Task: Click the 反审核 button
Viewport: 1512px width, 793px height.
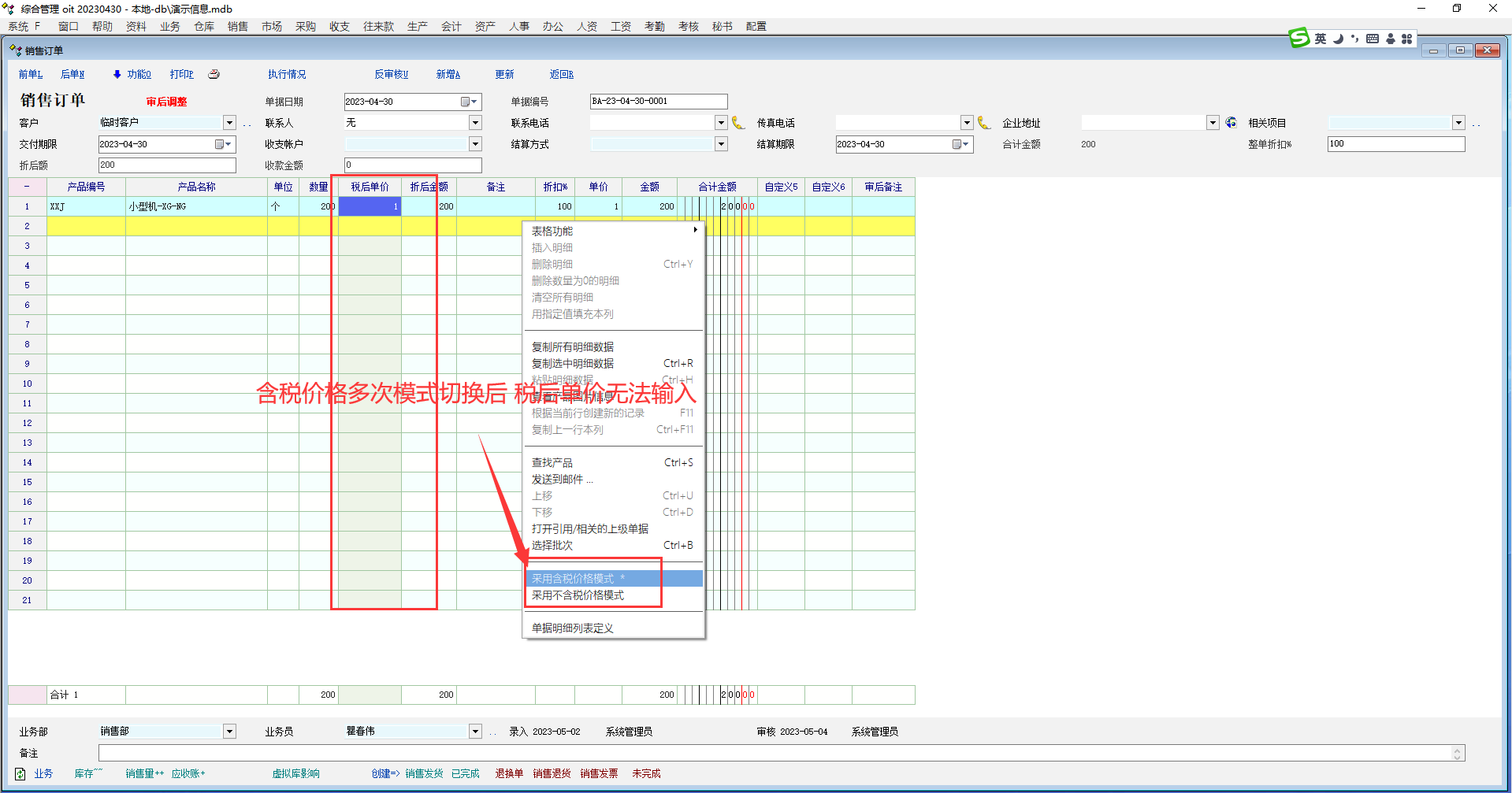Action: pyautogui.click(x=391, y=74)
